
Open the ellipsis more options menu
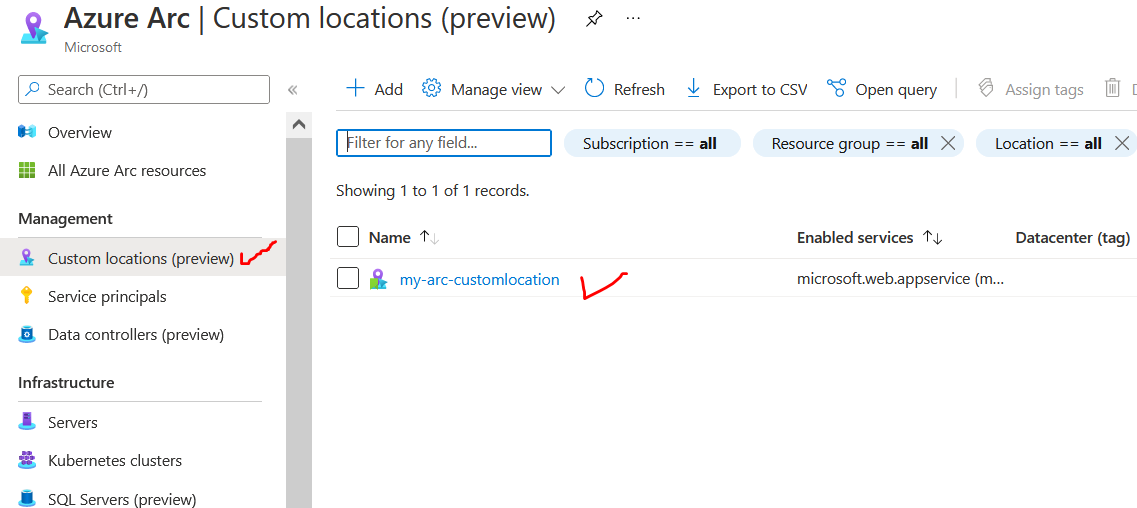click(x=633, y=19)
